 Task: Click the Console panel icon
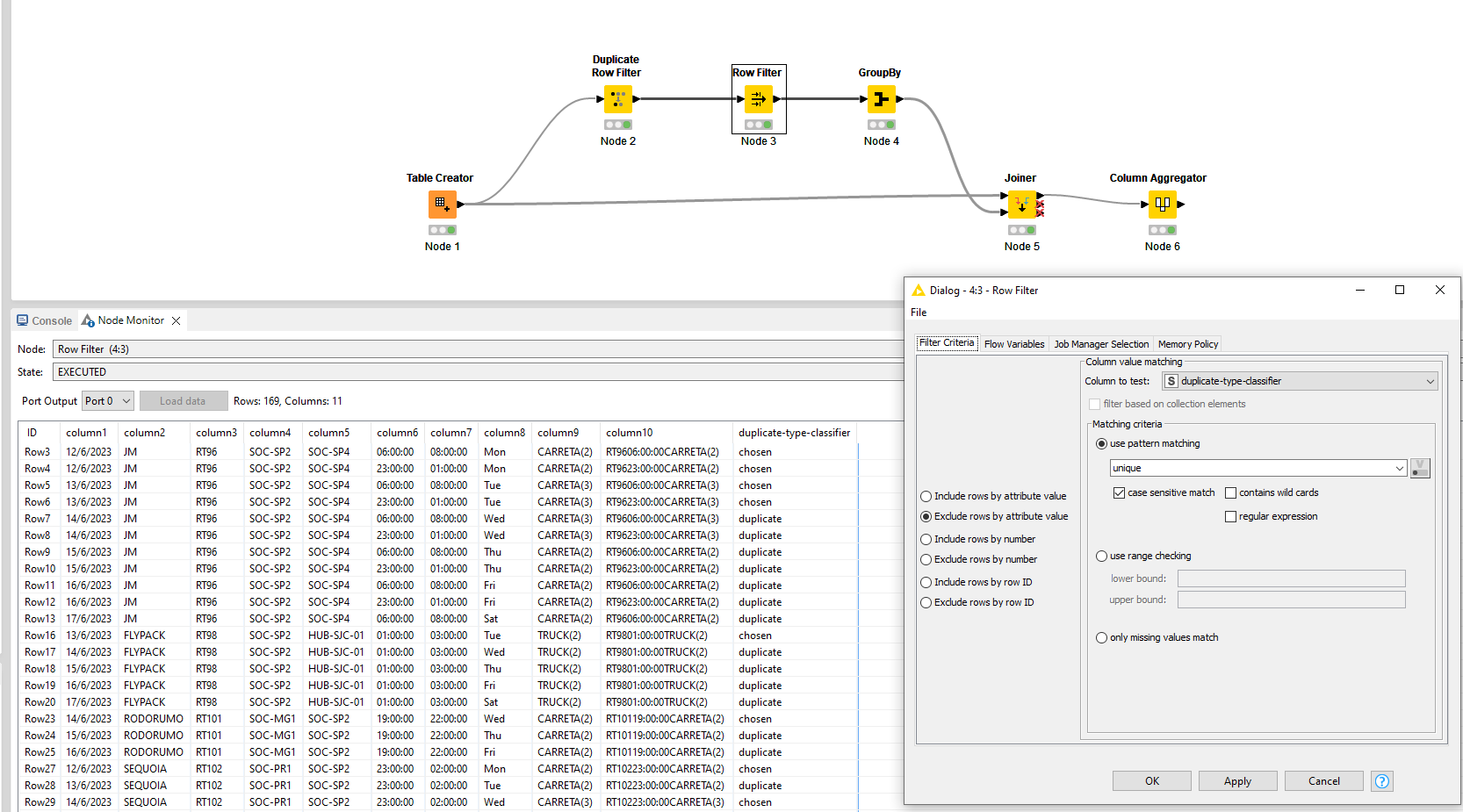[23, 320]
